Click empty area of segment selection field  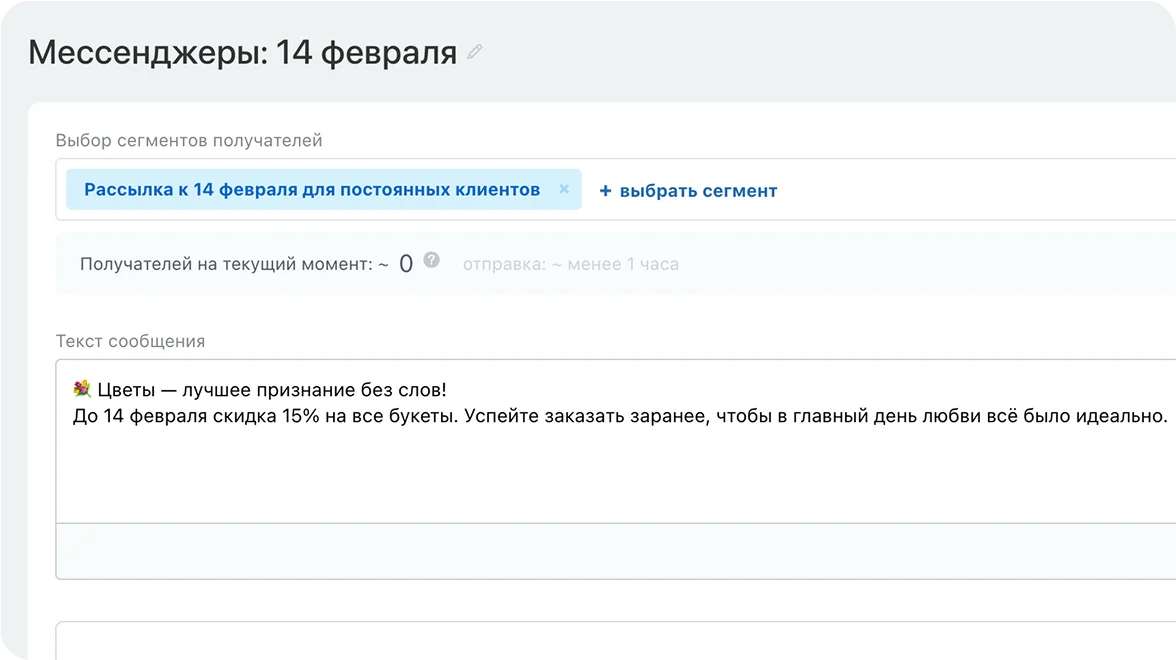pos(975,190)
